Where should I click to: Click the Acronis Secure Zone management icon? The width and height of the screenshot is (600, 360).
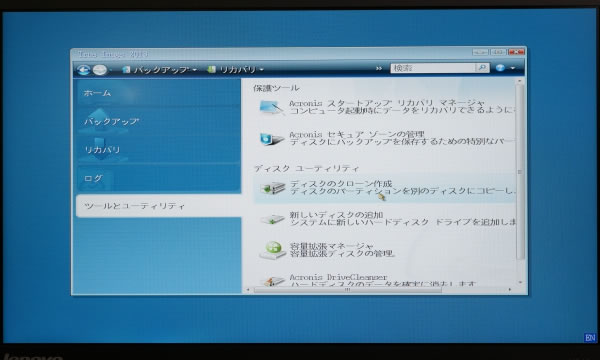tap(272, 138)
